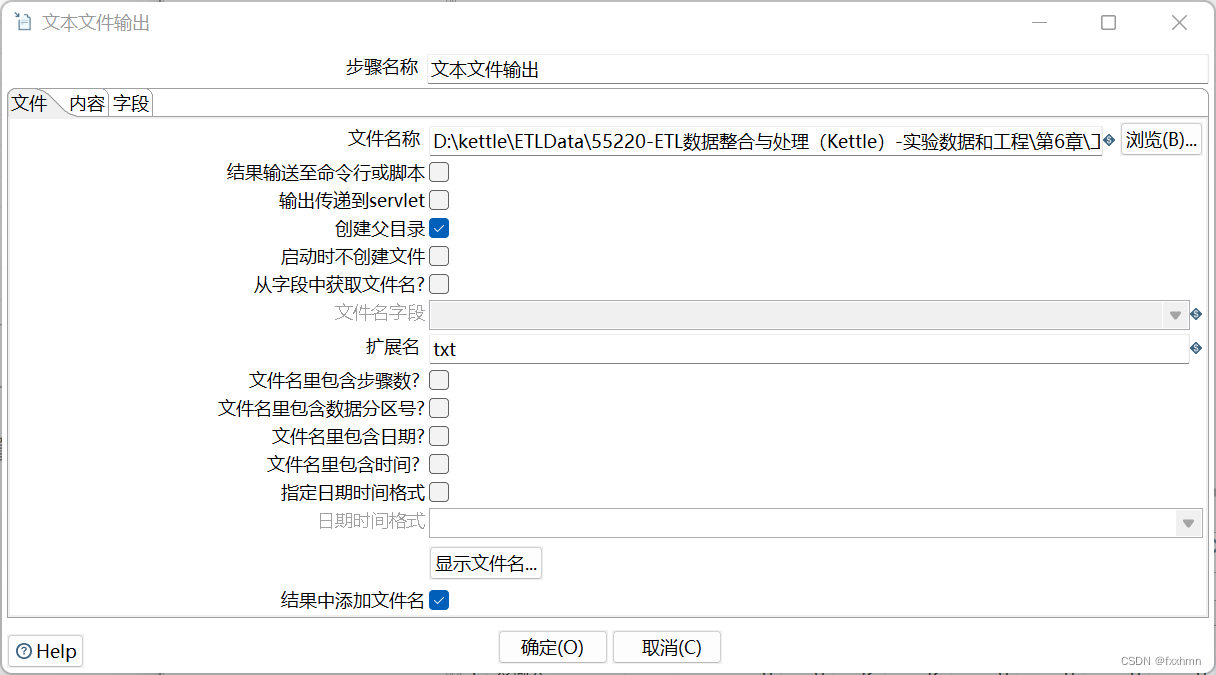
Task: Switch to the 字段 tab
Action: (130, 102)
